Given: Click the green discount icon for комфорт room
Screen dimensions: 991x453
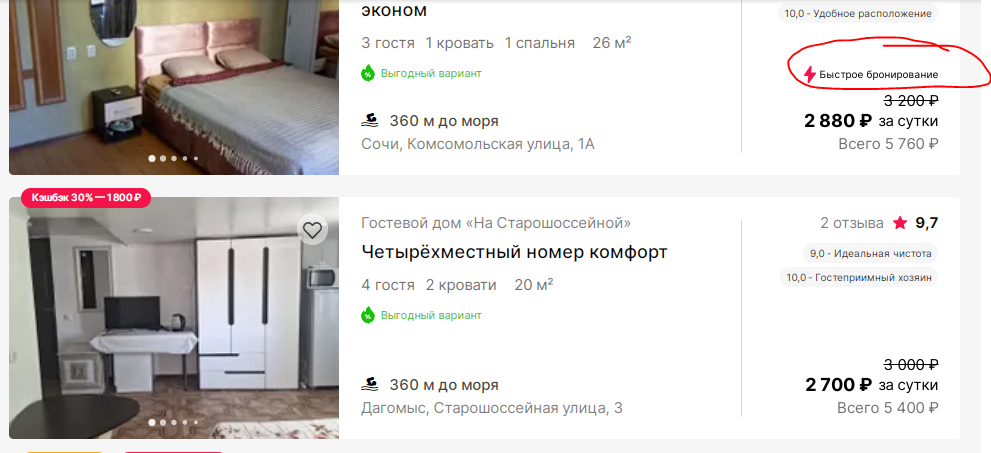Looking at the screenshot, I should (x=368, y=315).
